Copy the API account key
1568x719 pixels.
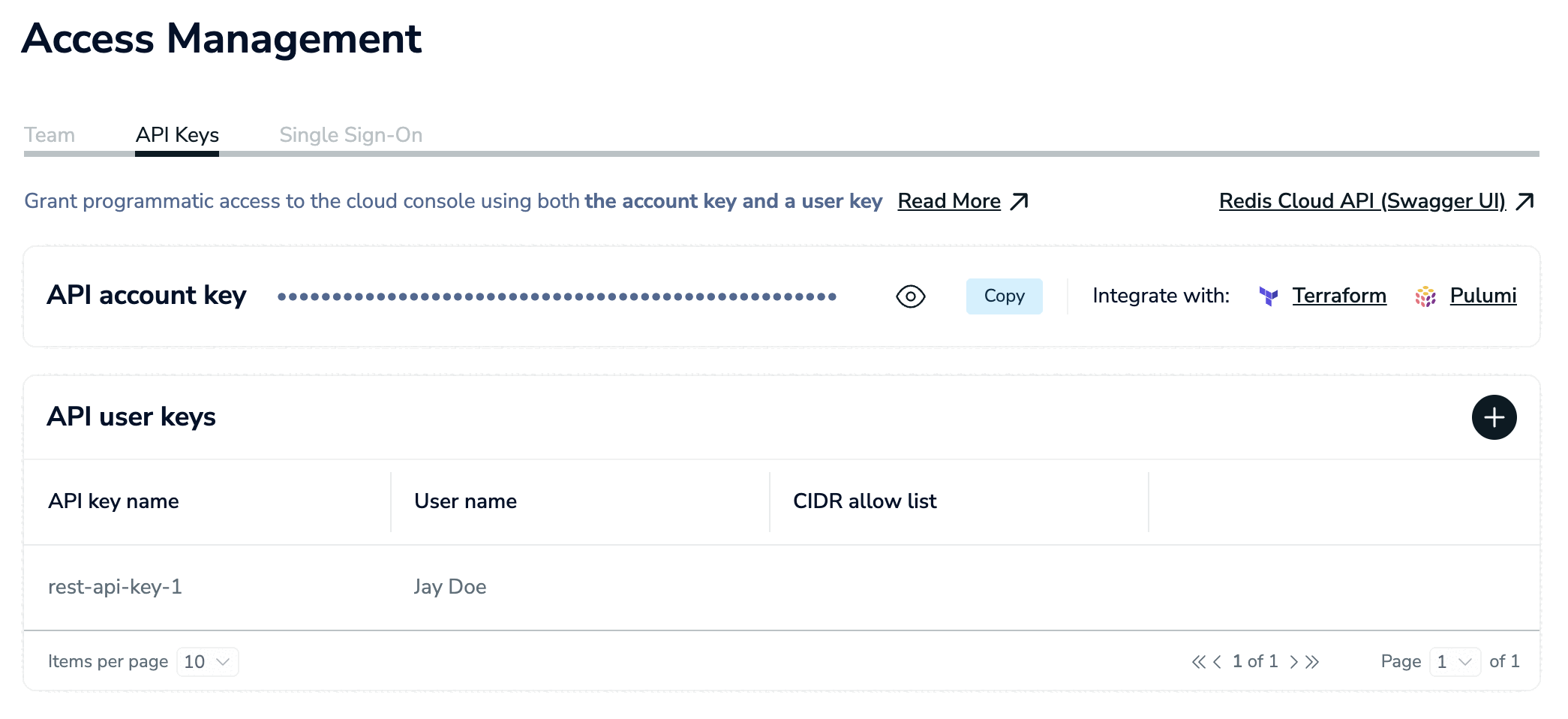pyautogui.click(x=1004, y=296)
